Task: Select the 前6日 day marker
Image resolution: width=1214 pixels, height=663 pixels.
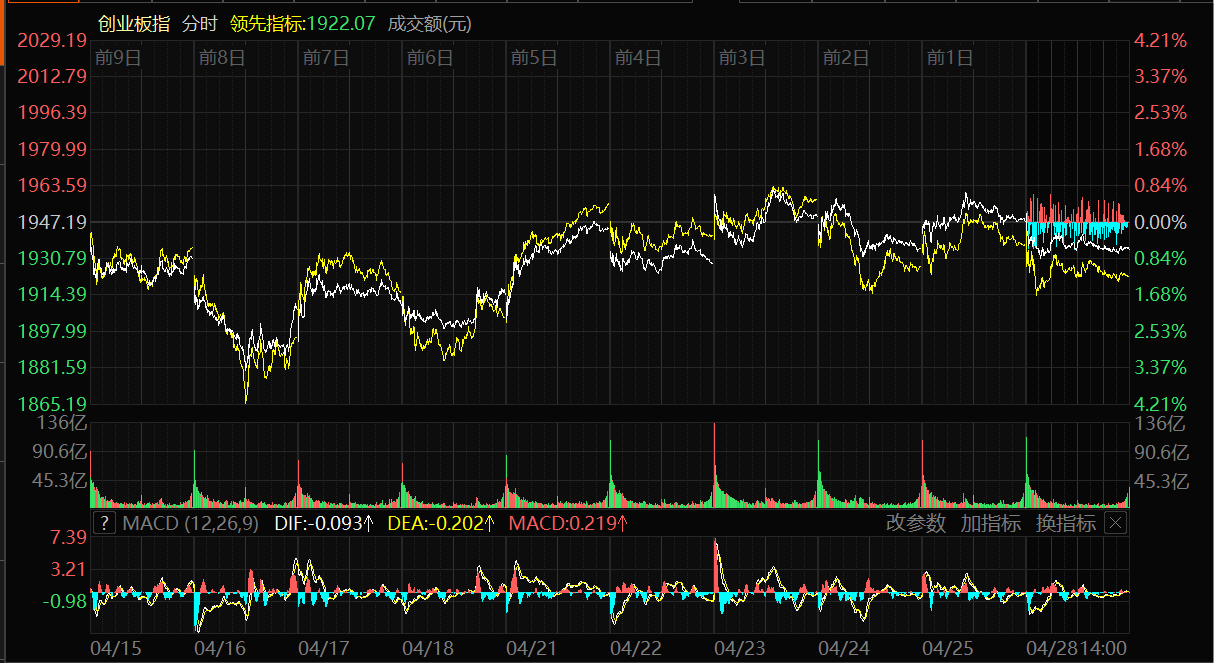Action: click(430, 58)
